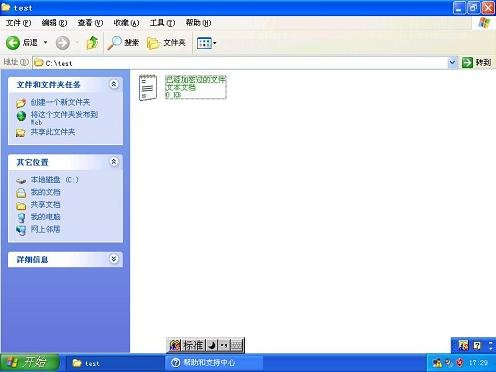This screenshot has height=372, width=496.
Task: Click Share this folder link
Action: coord(53,132)
